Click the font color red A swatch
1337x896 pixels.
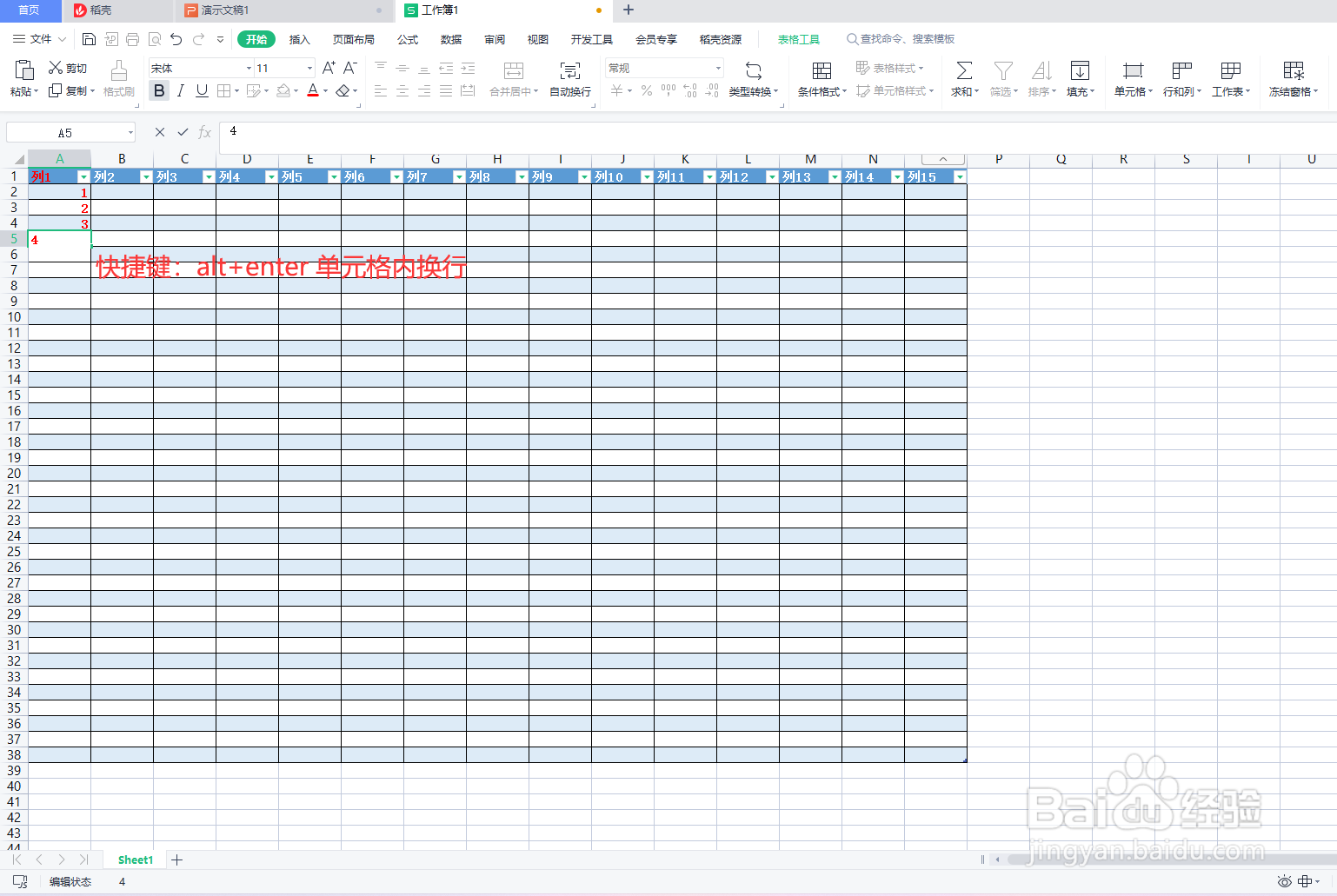point(313,90)
